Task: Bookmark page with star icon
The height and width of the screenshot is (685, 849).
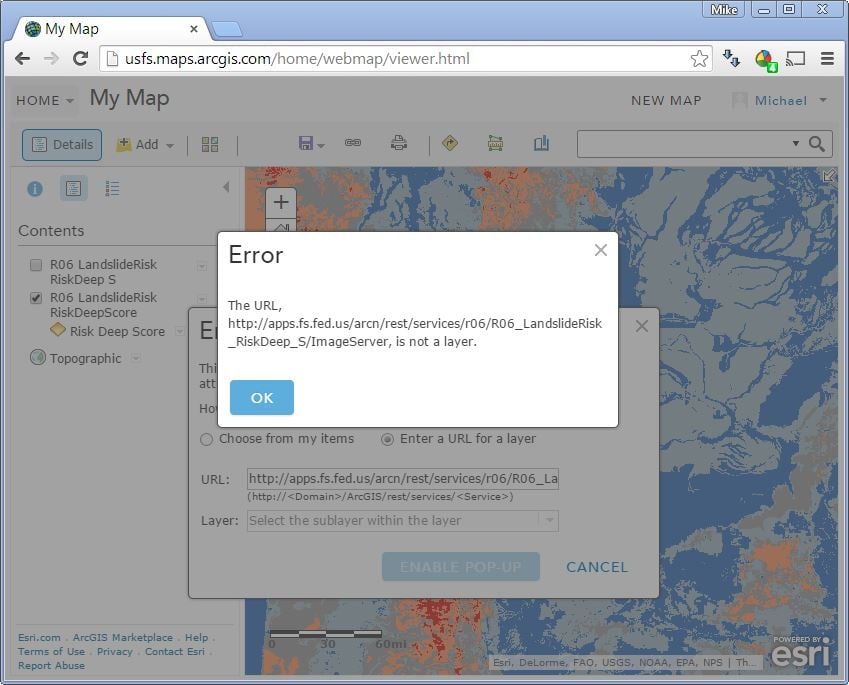Action: tap(699, 58)
